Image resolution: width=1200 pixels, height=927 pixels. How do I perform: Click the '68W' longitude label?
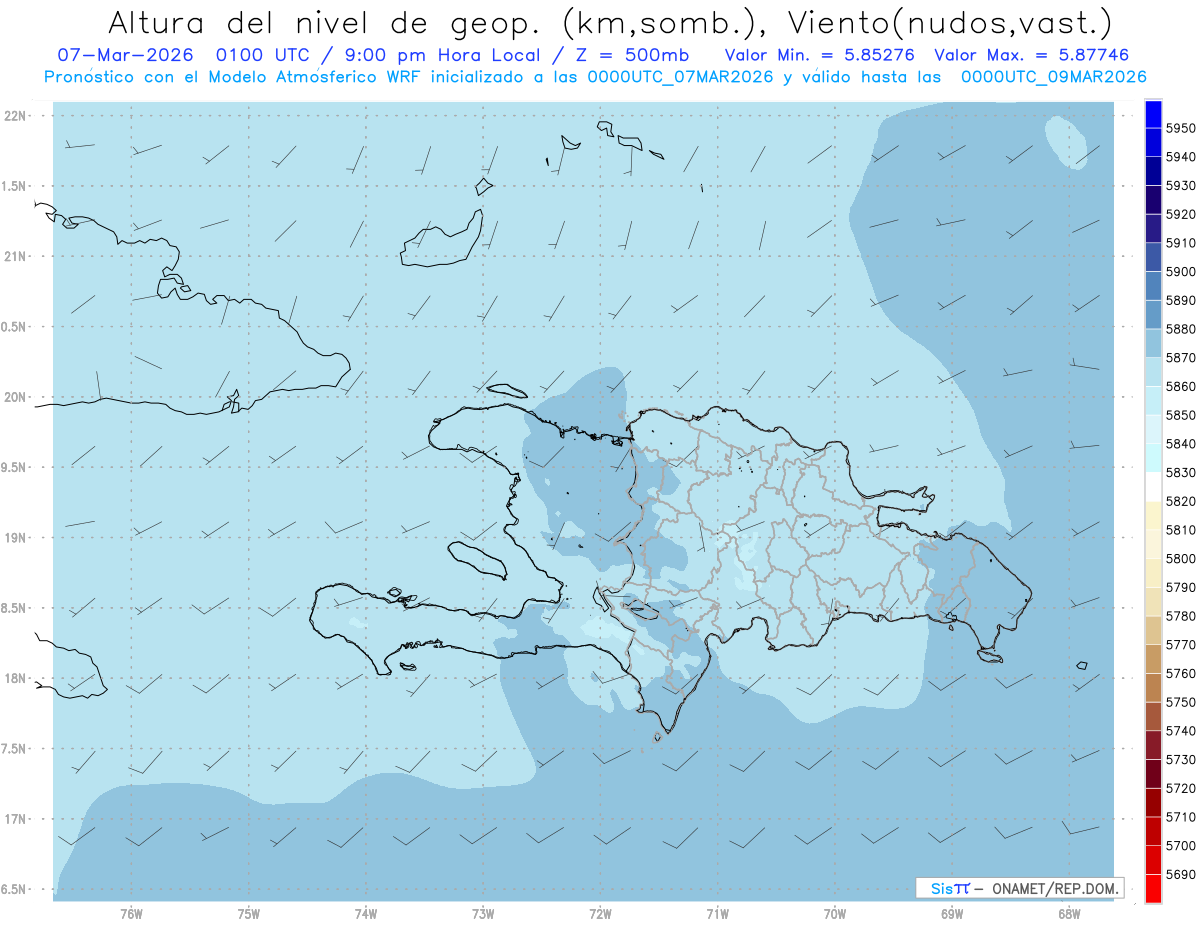click(x=1069, y=915)
